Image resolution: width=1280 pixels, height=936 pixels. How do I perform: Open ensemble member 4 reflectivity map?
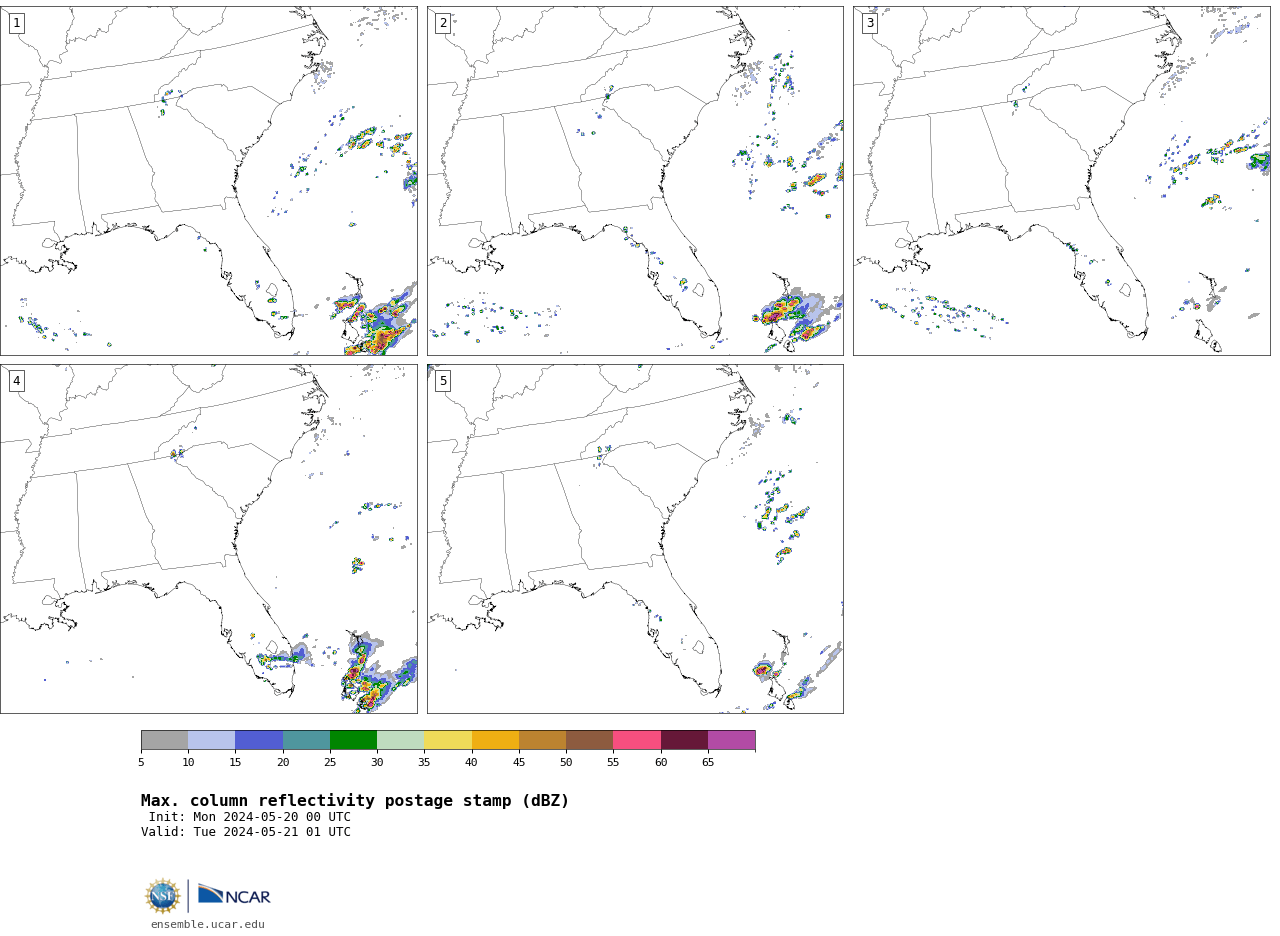pyautogui.click(x=208, y=539)
